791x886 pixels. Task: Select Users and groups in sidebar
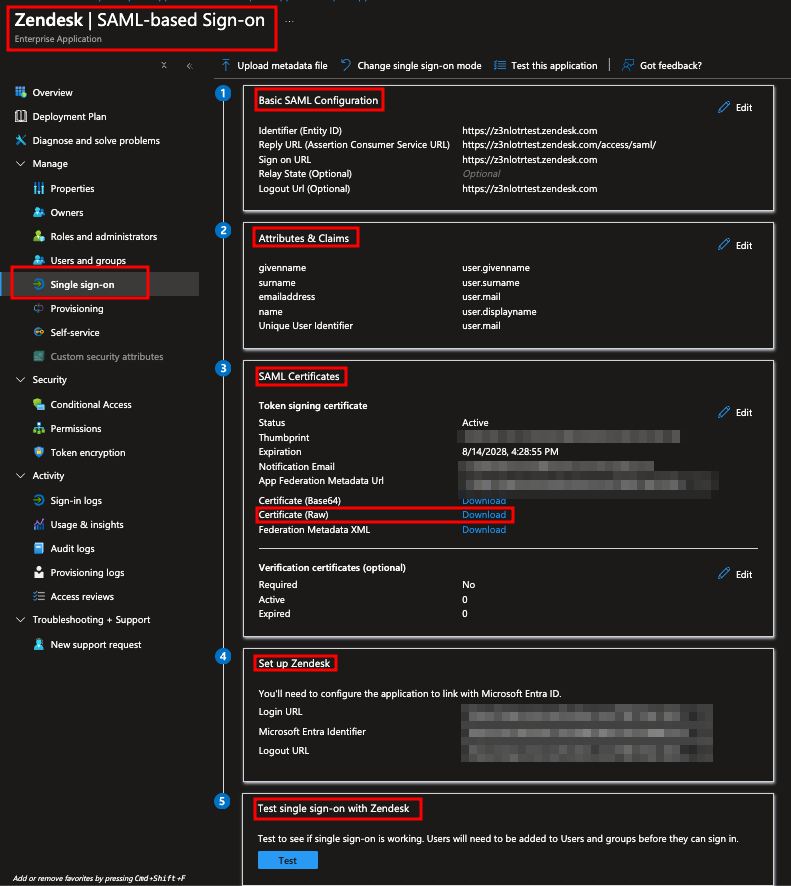pos(88,260)
